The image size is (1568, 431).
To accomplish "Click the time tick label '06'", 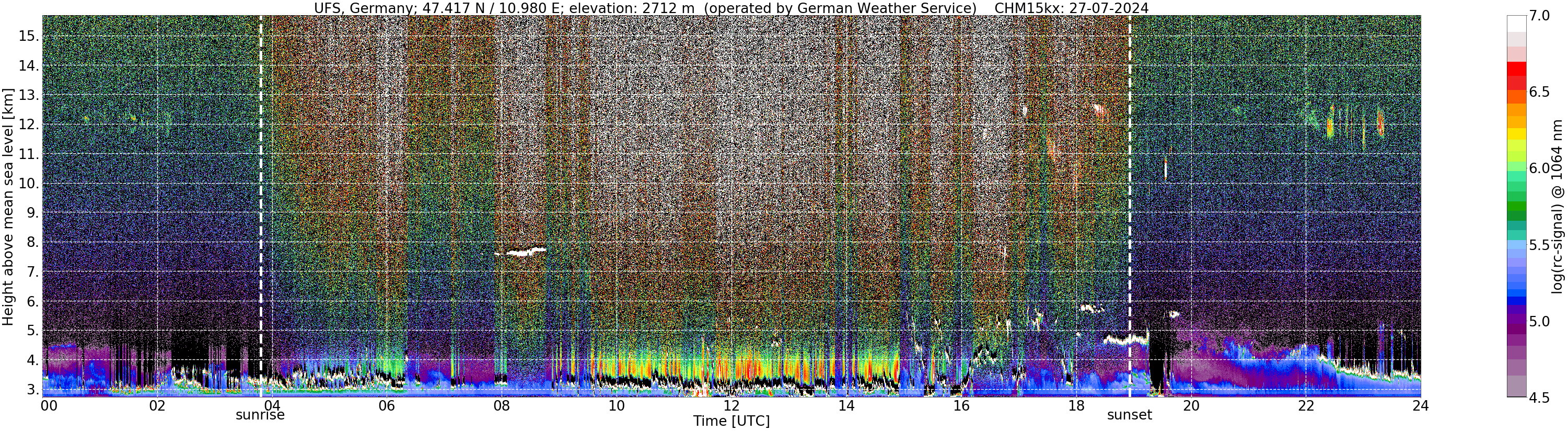I will pyautogui.click(x=387, y=406).
